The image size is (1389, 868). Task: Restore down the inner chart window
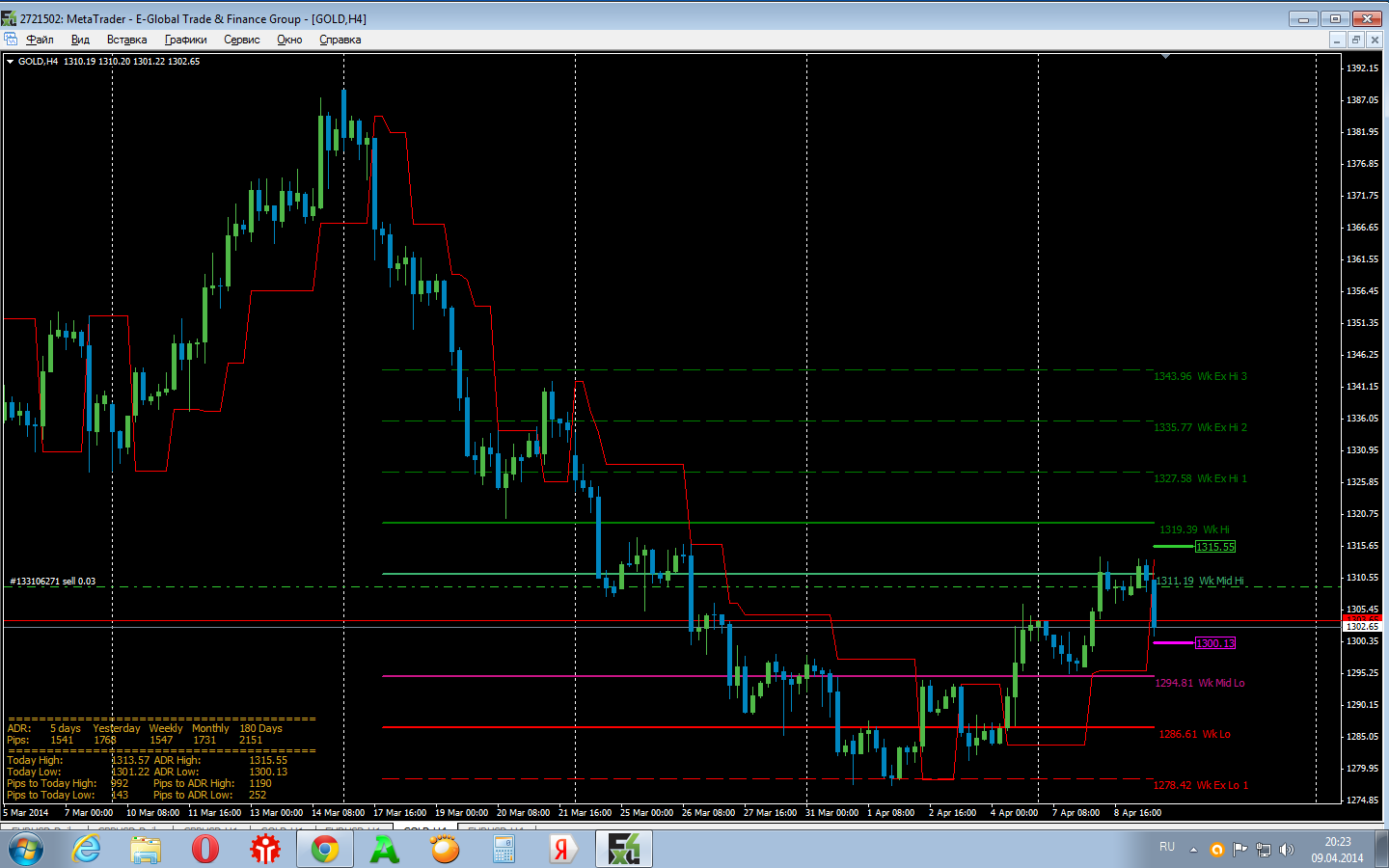click(x=1355, y=40)
